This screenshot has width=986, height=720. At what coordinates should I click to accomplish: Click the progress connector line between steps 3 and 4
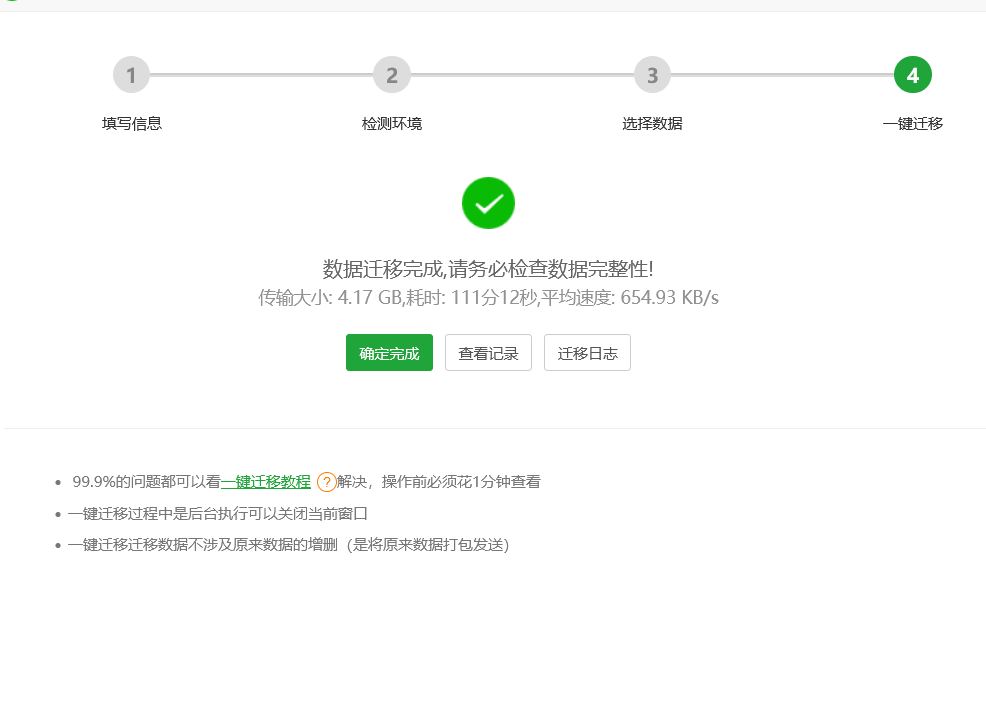tap(782, 74)
